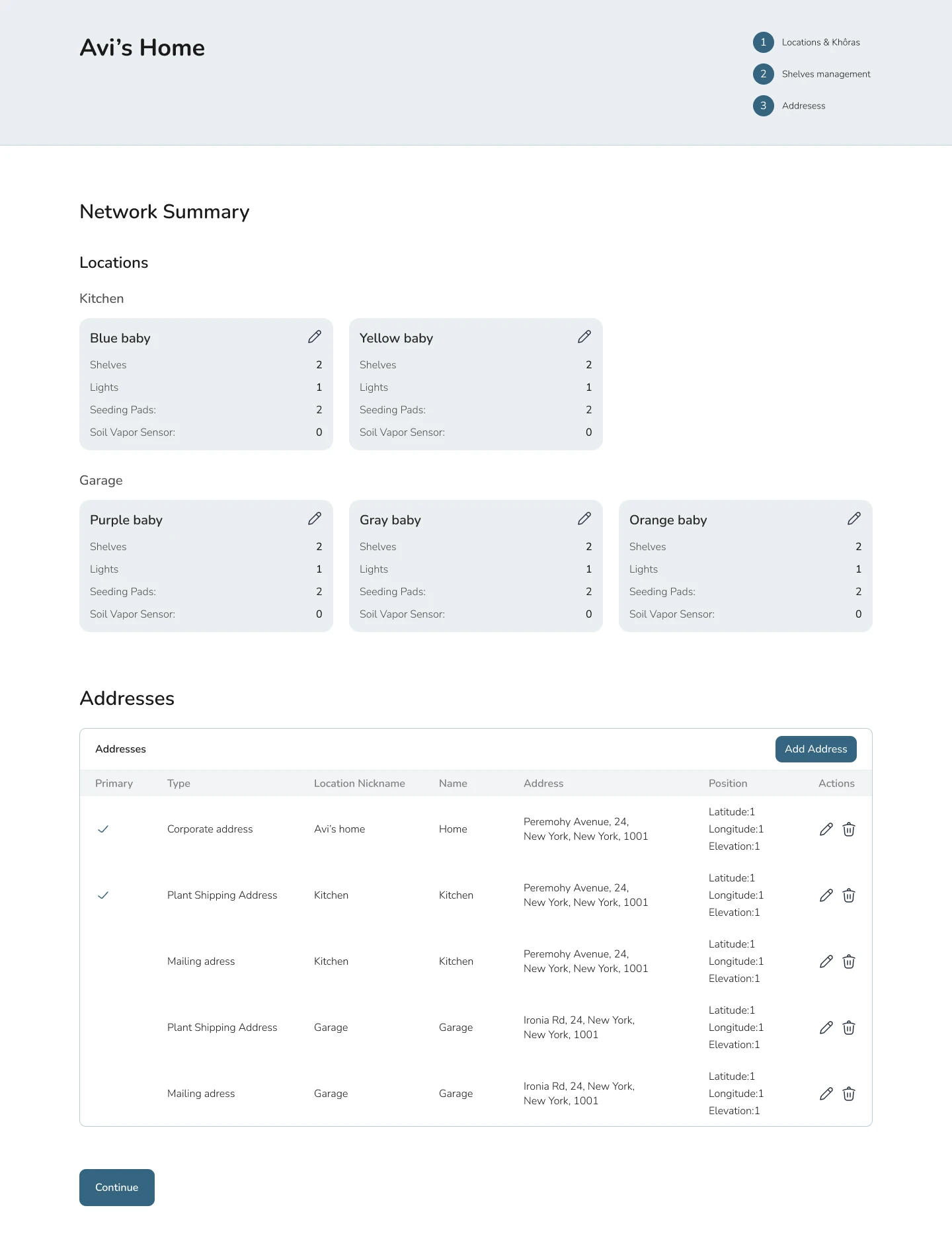
Task: Click the Avi's Home page title
Action: click(142, 48)
